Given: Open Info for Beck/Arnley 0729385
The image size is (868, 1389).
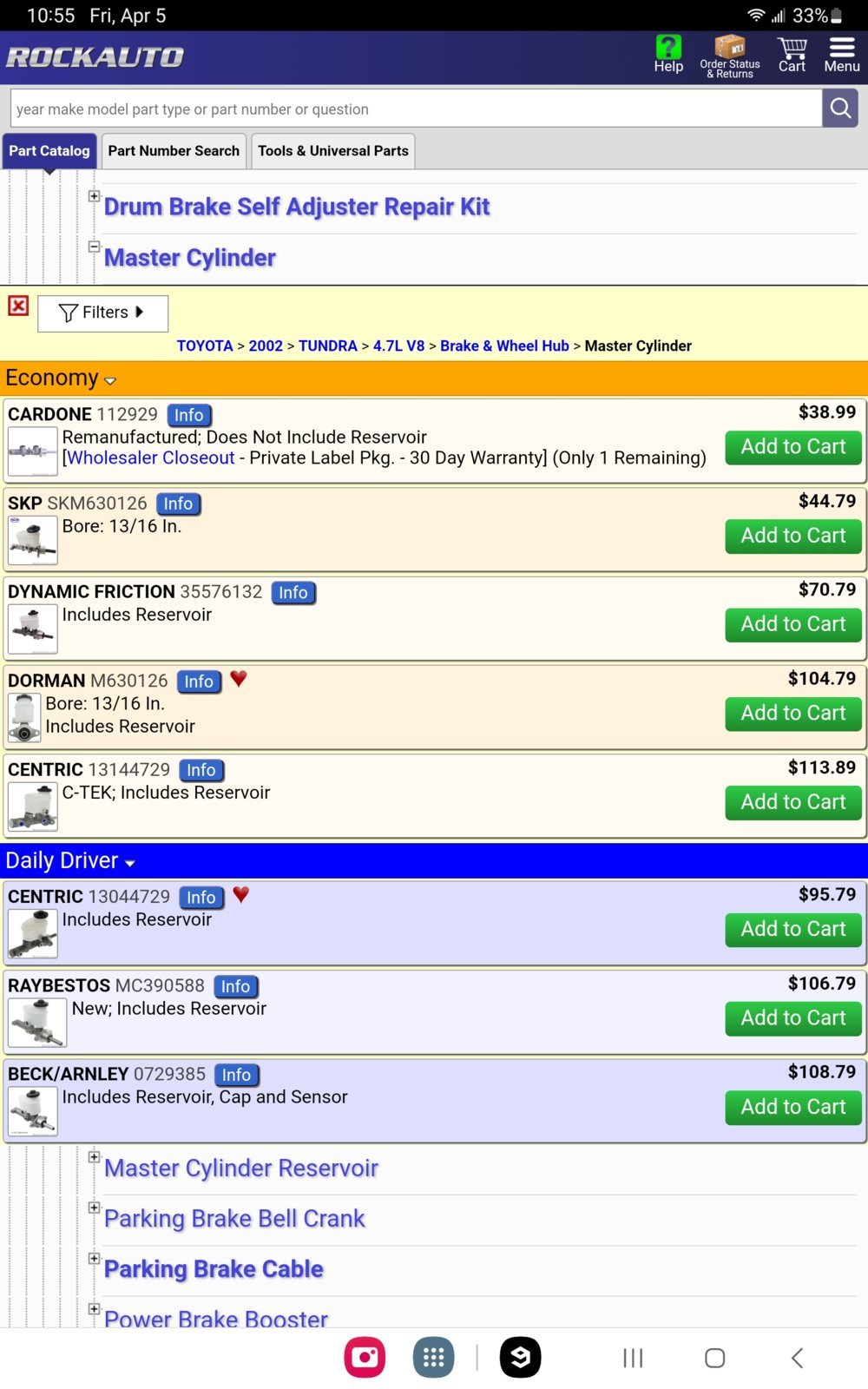Looking at the screenshot, I should [236, 1075].
